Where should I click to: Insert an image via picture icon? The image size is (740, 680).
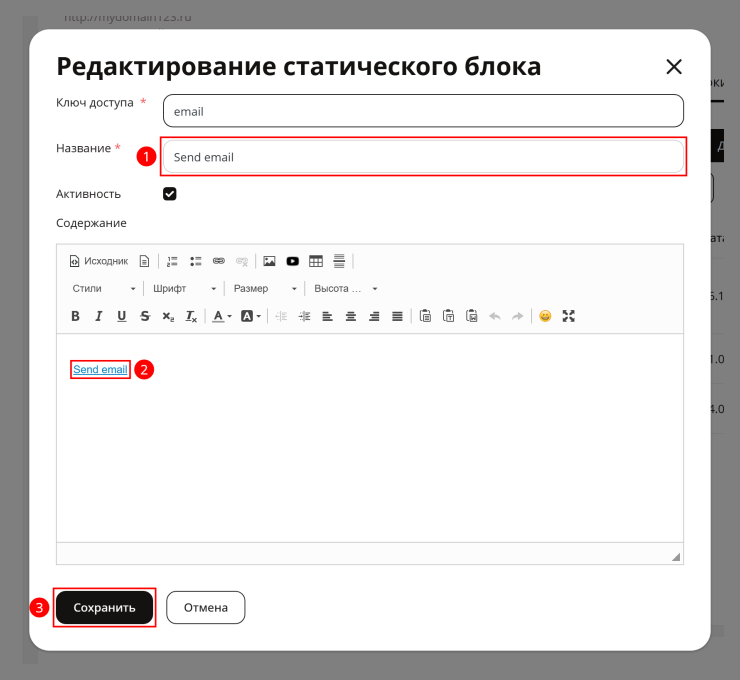pos(269,261)
